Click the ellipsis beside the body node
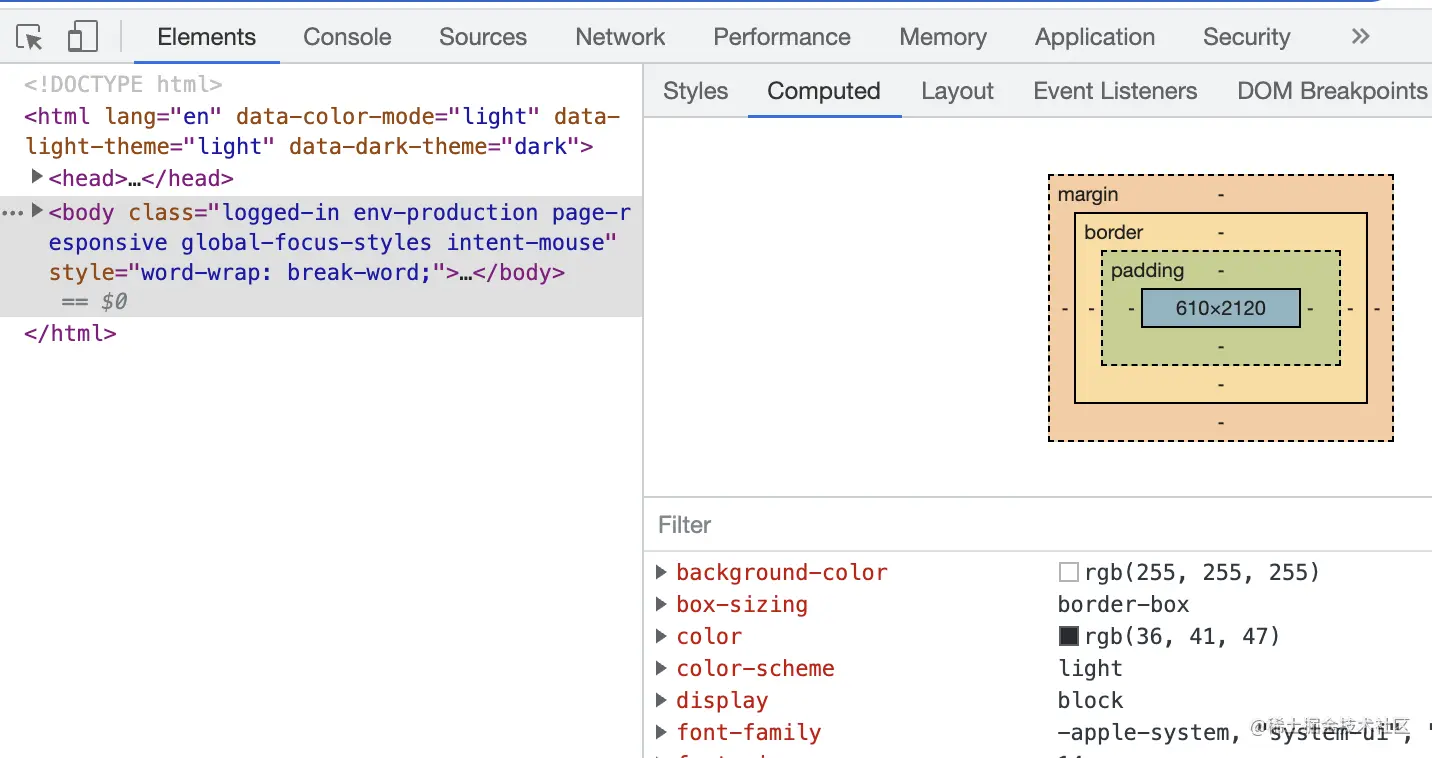1432x758 pixels. coord(12,213)
